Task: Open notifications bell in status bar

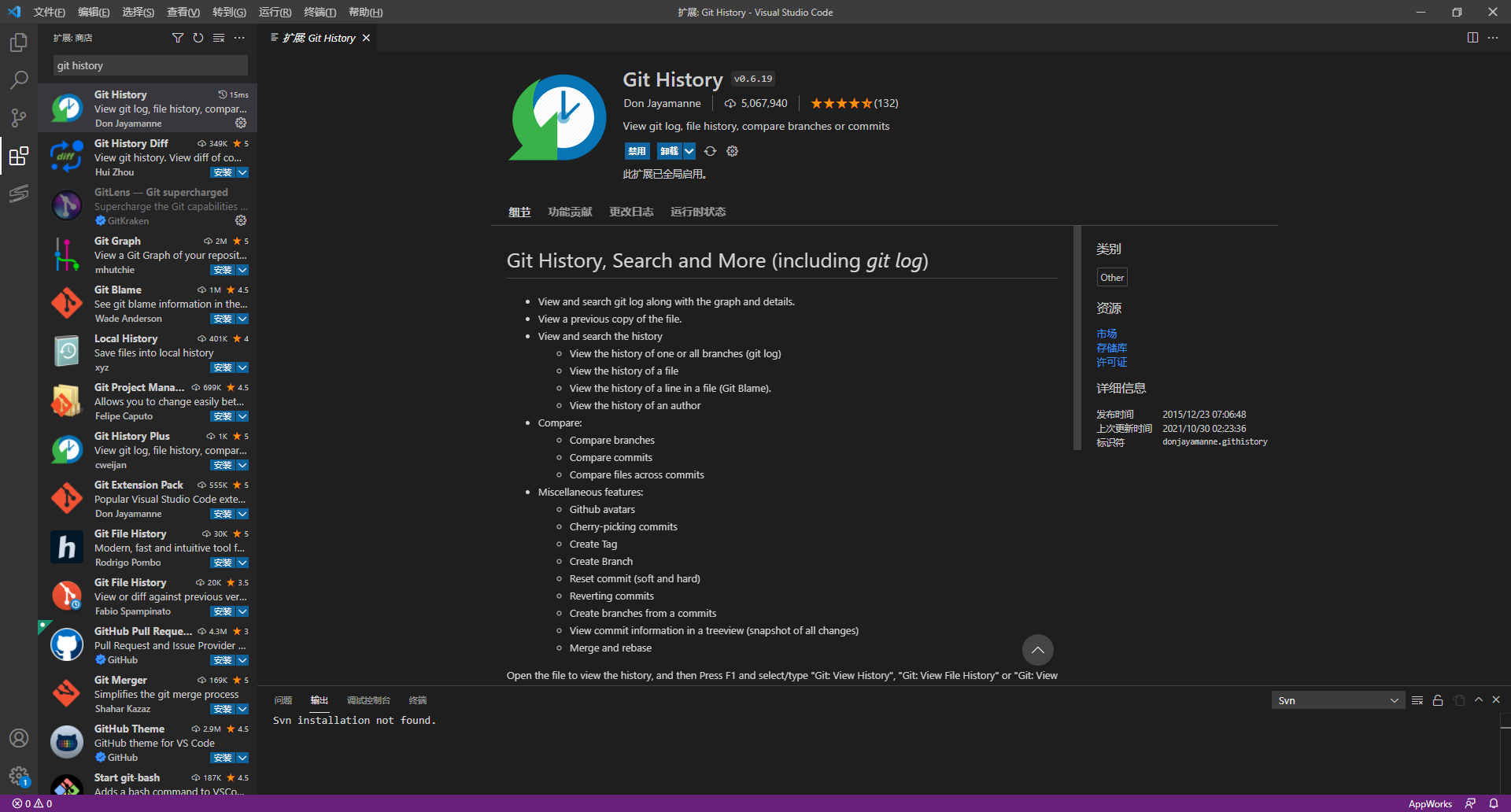Action: tap(1494, 803)
